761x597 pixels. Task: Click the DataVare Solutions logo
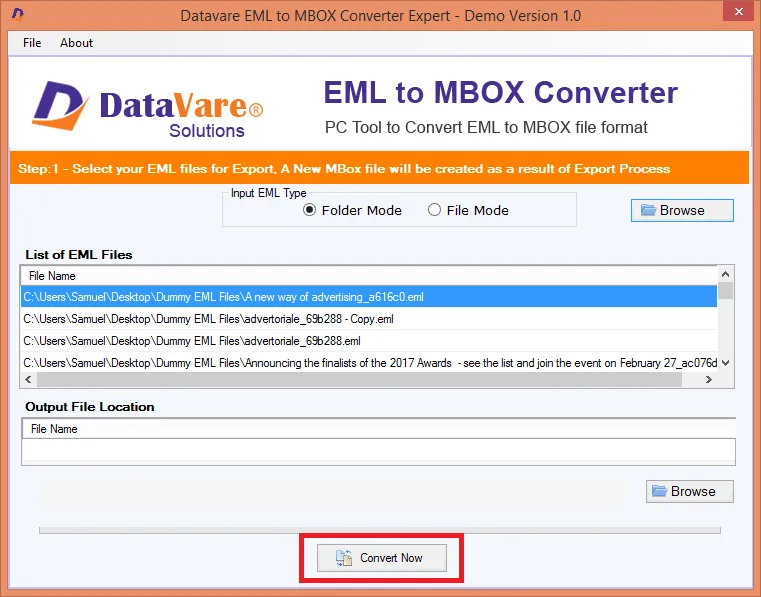(148, 109)
